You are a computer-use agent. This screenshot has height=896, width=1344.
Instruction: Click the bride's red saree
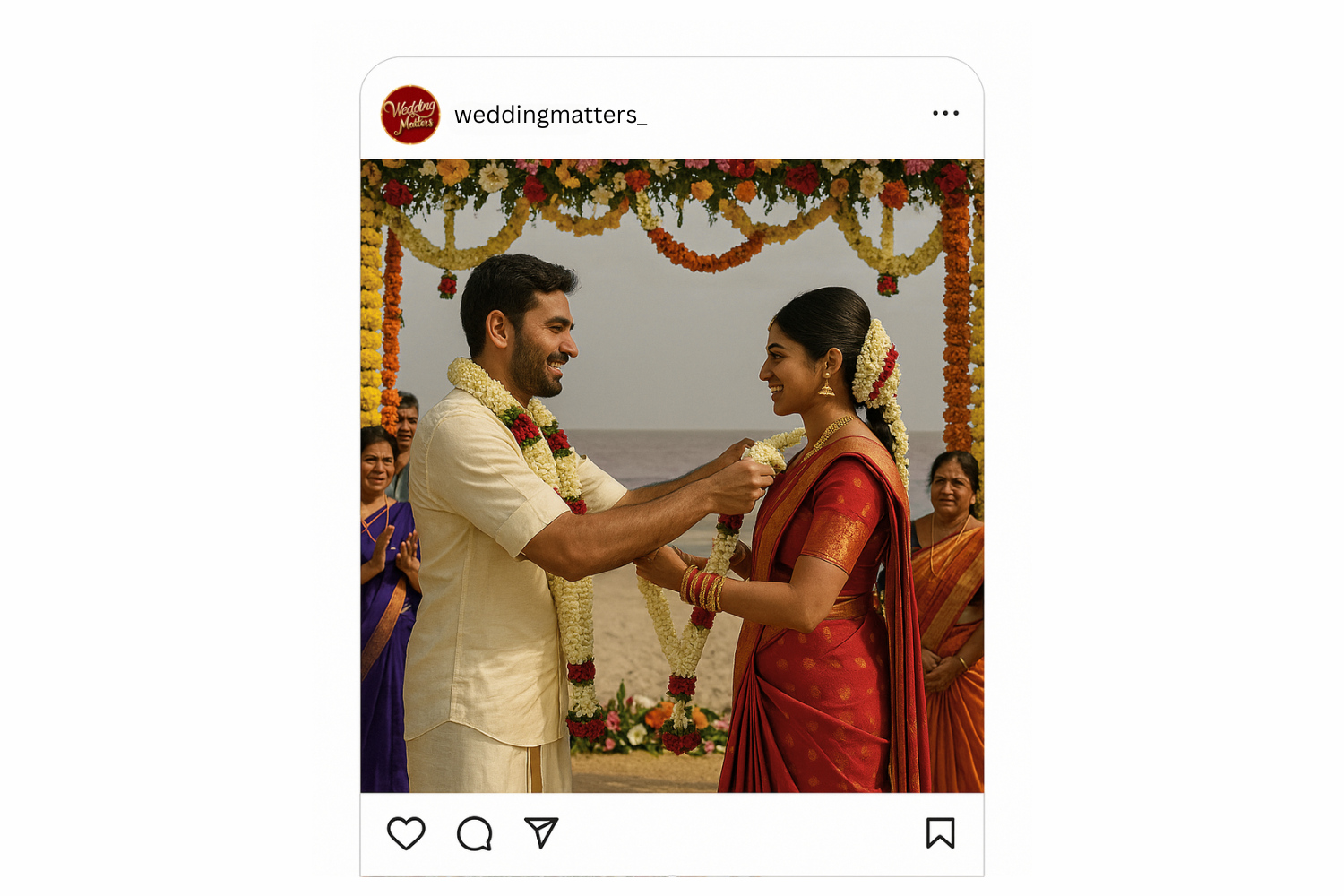coord(824,627)
